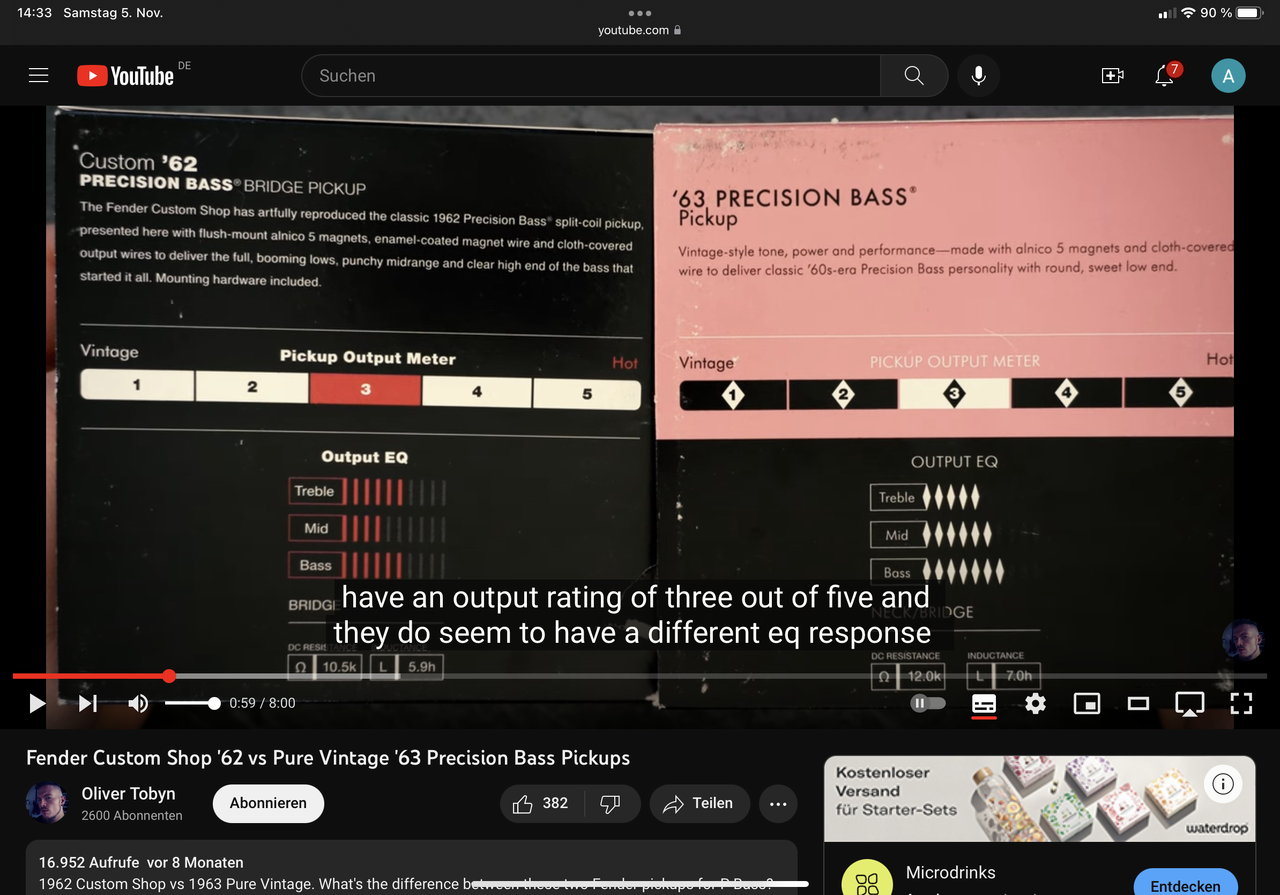Open the waterdrop ad banner image
The height and width of the screenshot is (895, 1280).
[1039, 797]
